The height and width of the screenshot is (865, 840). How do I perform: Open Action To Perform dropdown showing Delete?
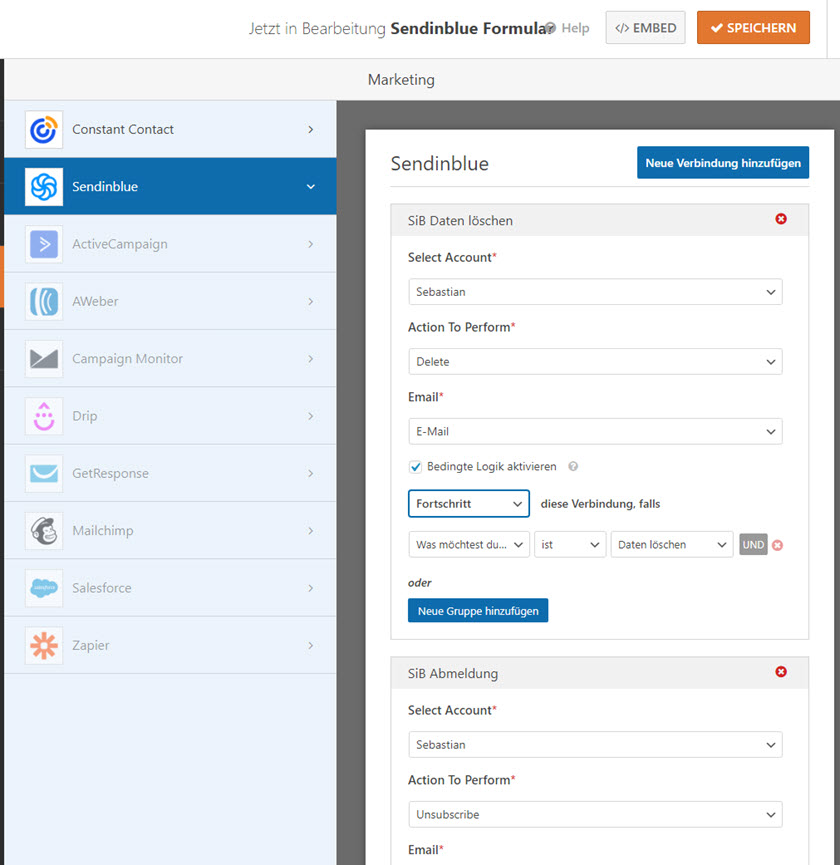tap(595, 362)
